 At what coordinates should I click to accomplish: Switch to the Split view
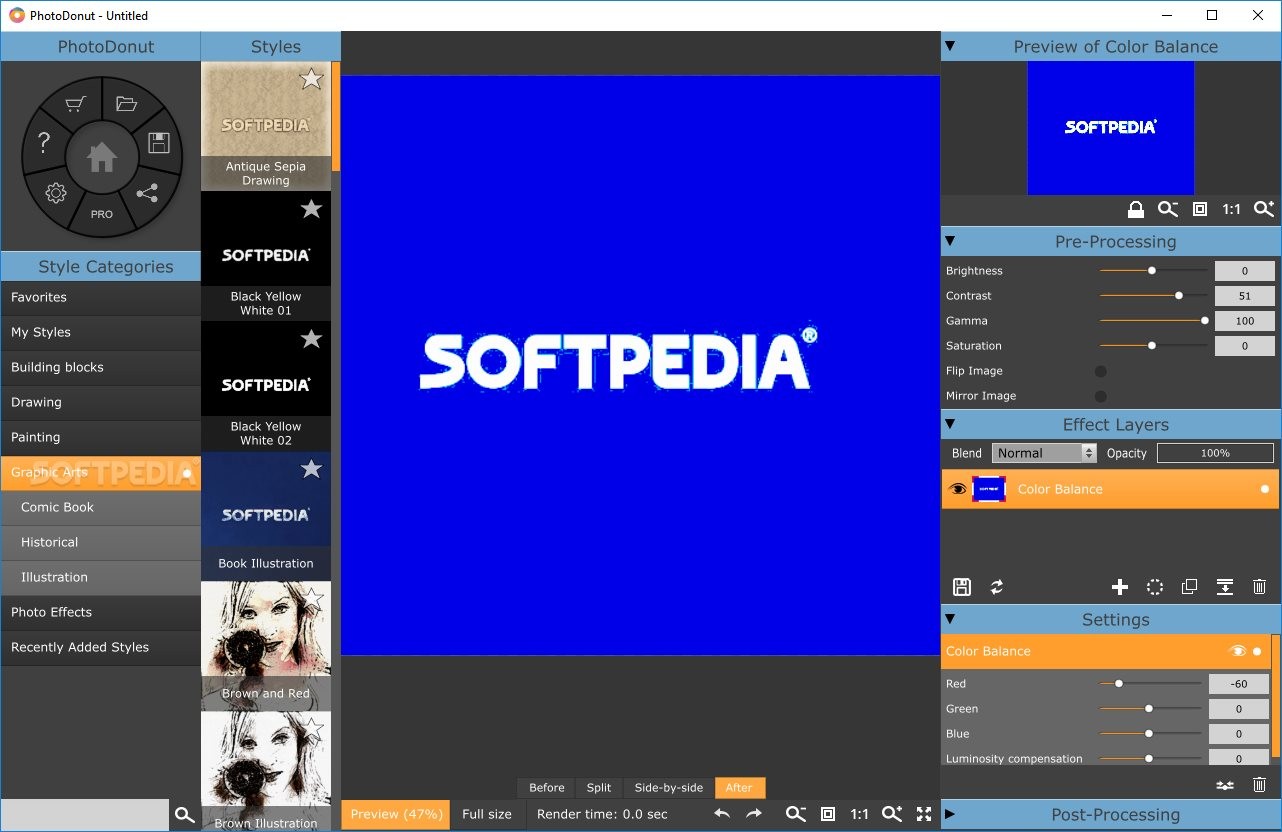coord(599,788)
